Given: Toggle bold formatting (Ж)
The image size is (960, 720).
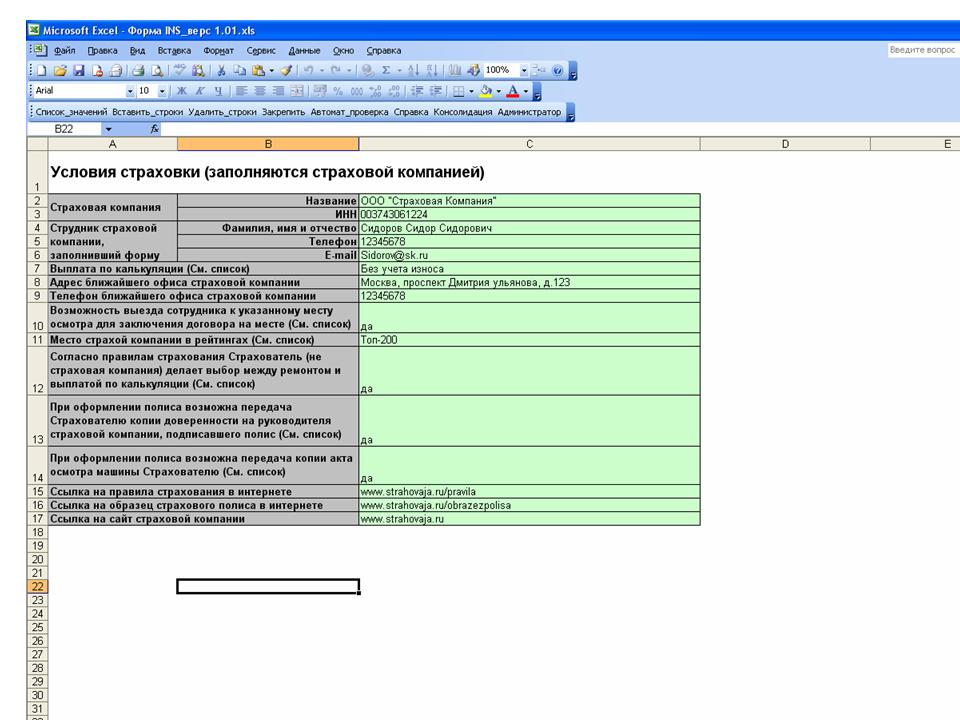Looking at the screenshot, I should pos(182,91).
